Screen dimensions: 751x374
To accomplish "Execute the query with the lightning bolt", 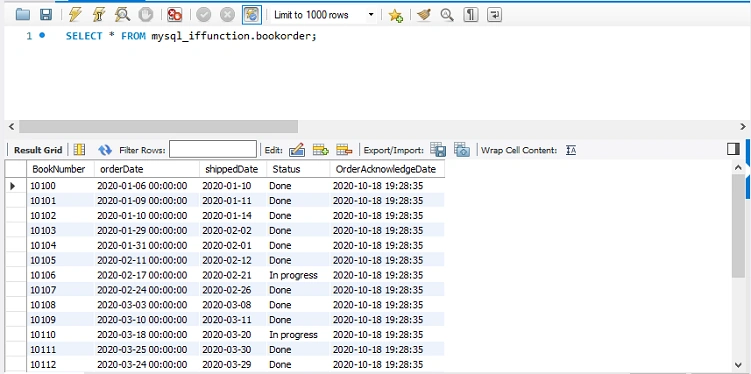I will click(75, 15).
